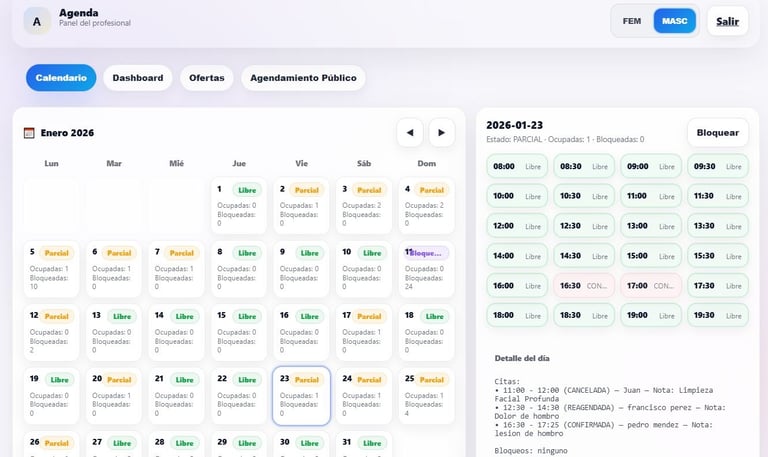Go to previous month with left arrow
Screen dimensions: 768x457
pyautogui.click(x=410, y=132)
